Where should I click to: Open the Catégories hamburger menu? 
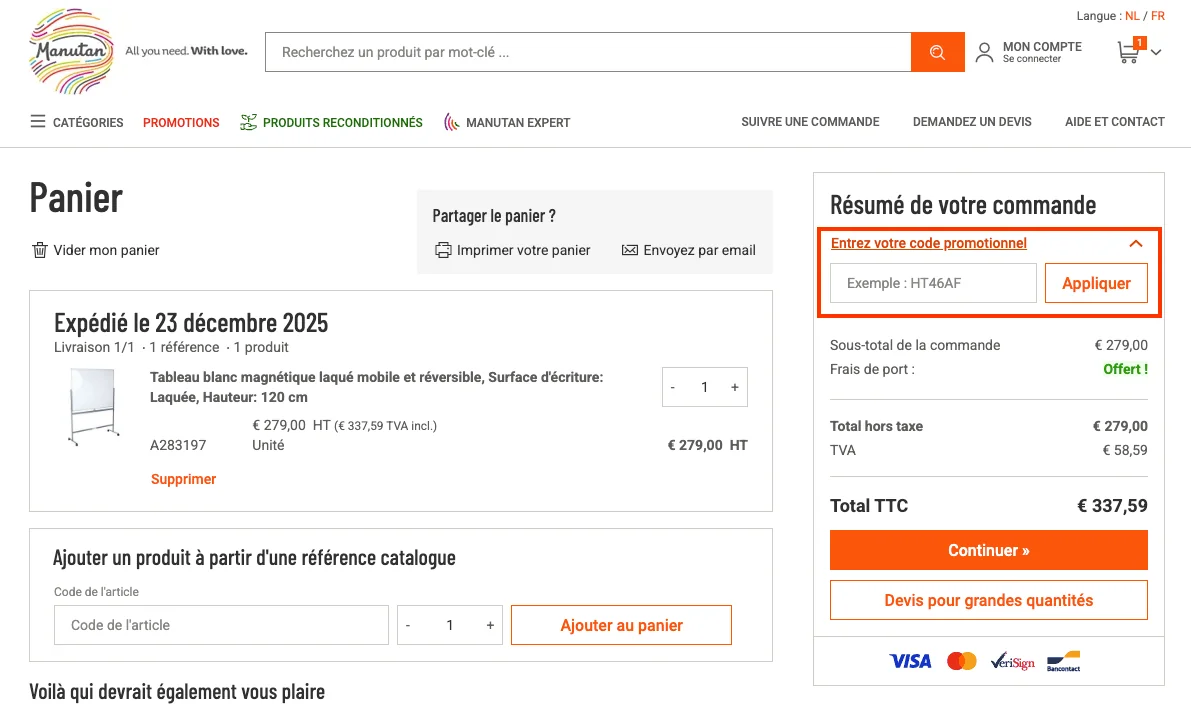point(38,122)
